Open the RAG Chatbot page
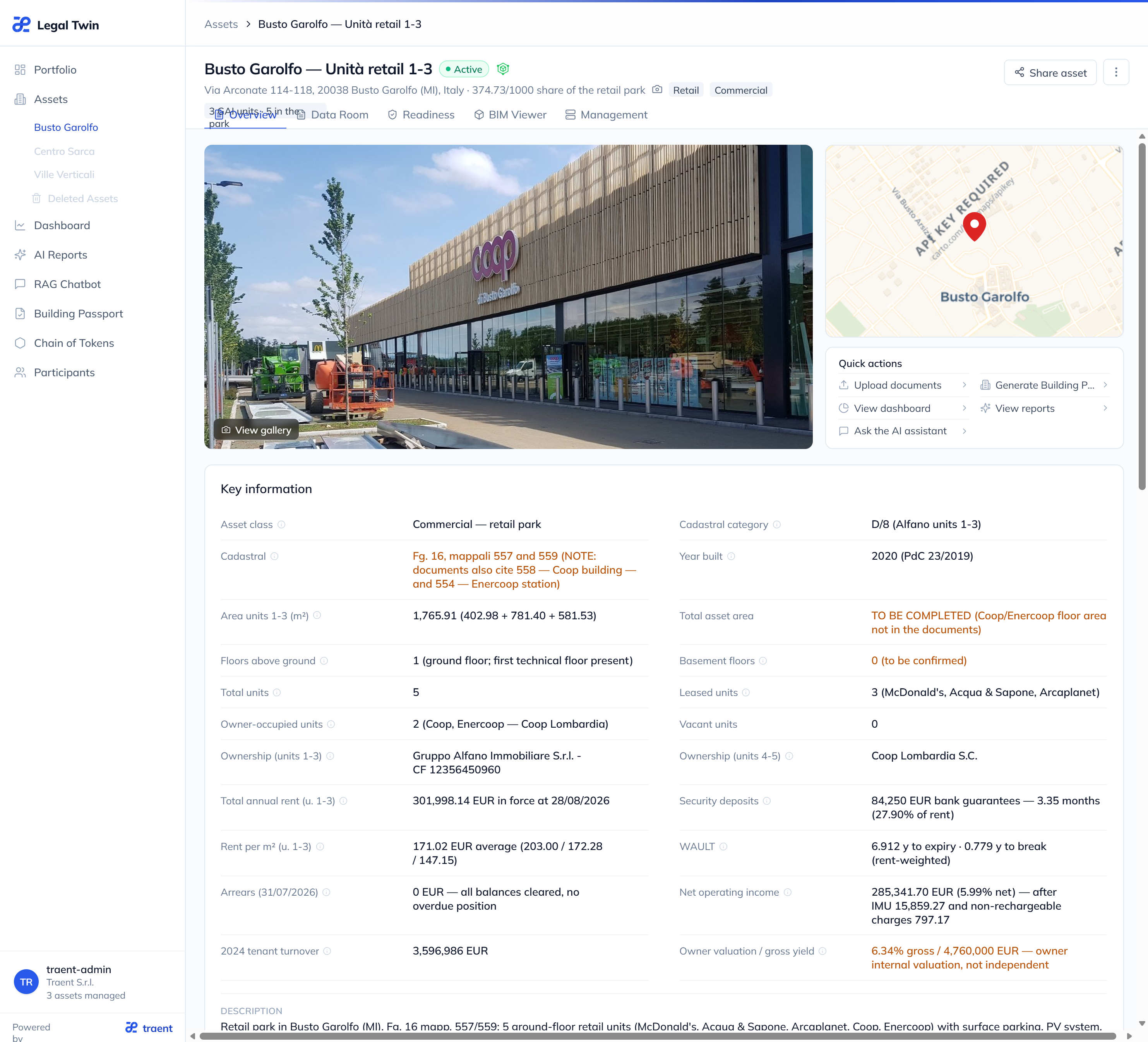 67,284
